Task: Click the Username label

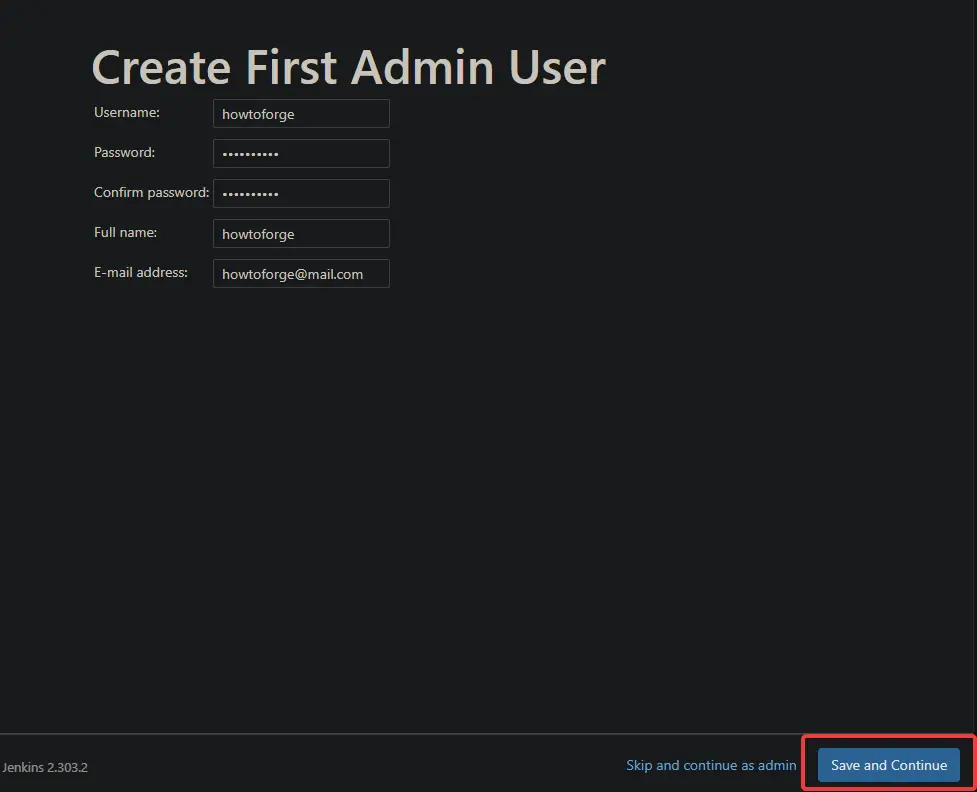Action: 126,112
